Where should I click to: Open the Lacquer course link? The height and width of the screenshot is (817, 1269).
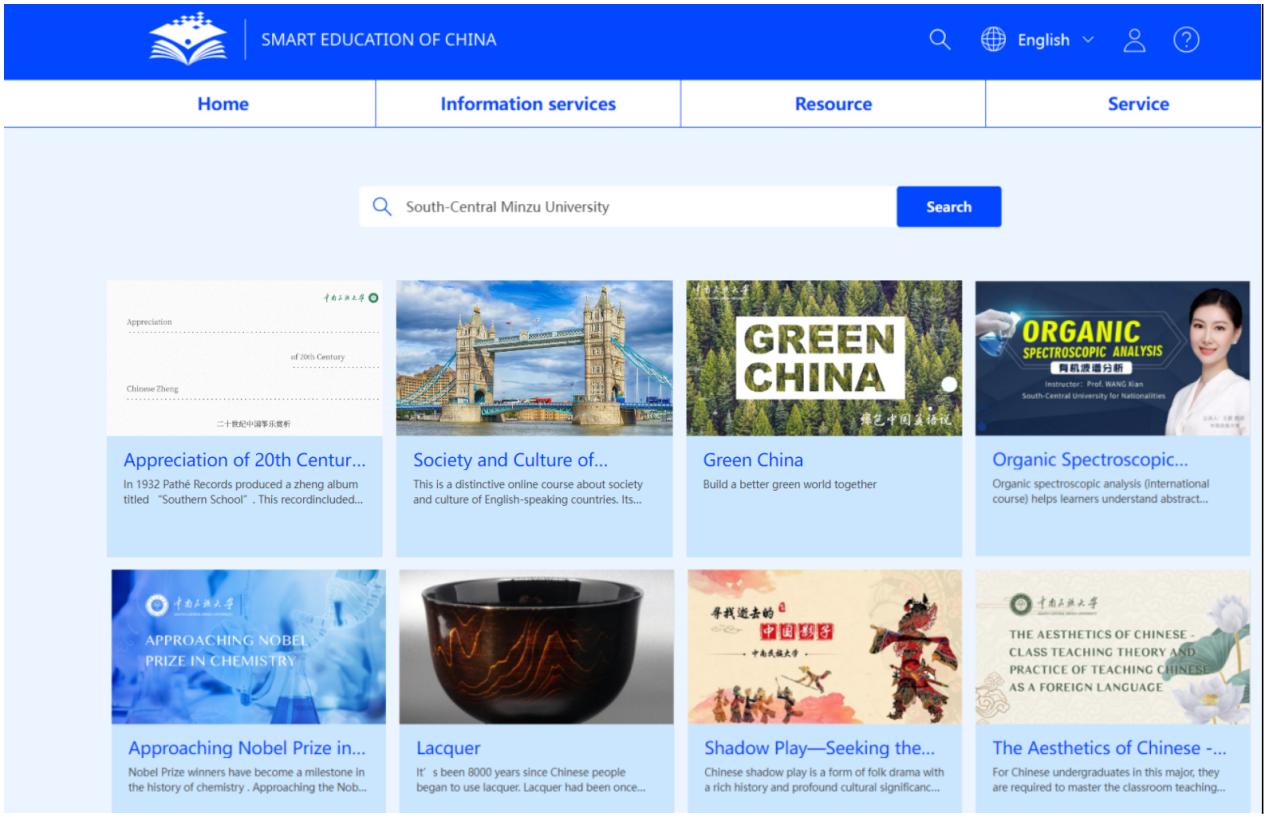coord(448,748)
